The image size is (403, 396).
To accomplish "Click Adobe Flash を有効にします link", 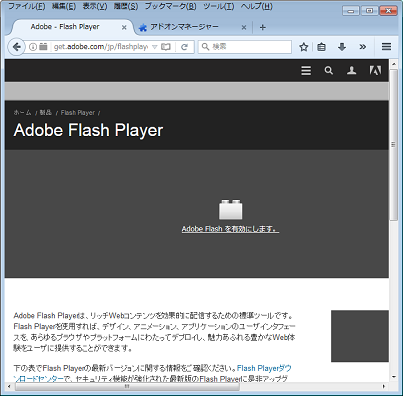I will pyautogui.click(x=230, y=229).
